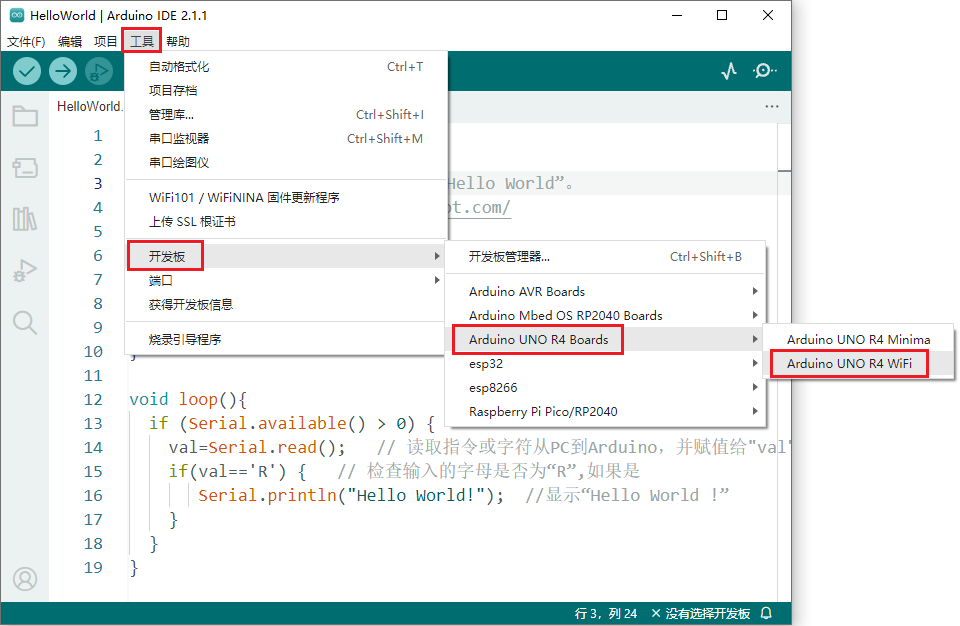The height and width of the screenshot is (626, 960).
Task: Open the Serial Monitor magnifier icon
Action: (764, 71)
